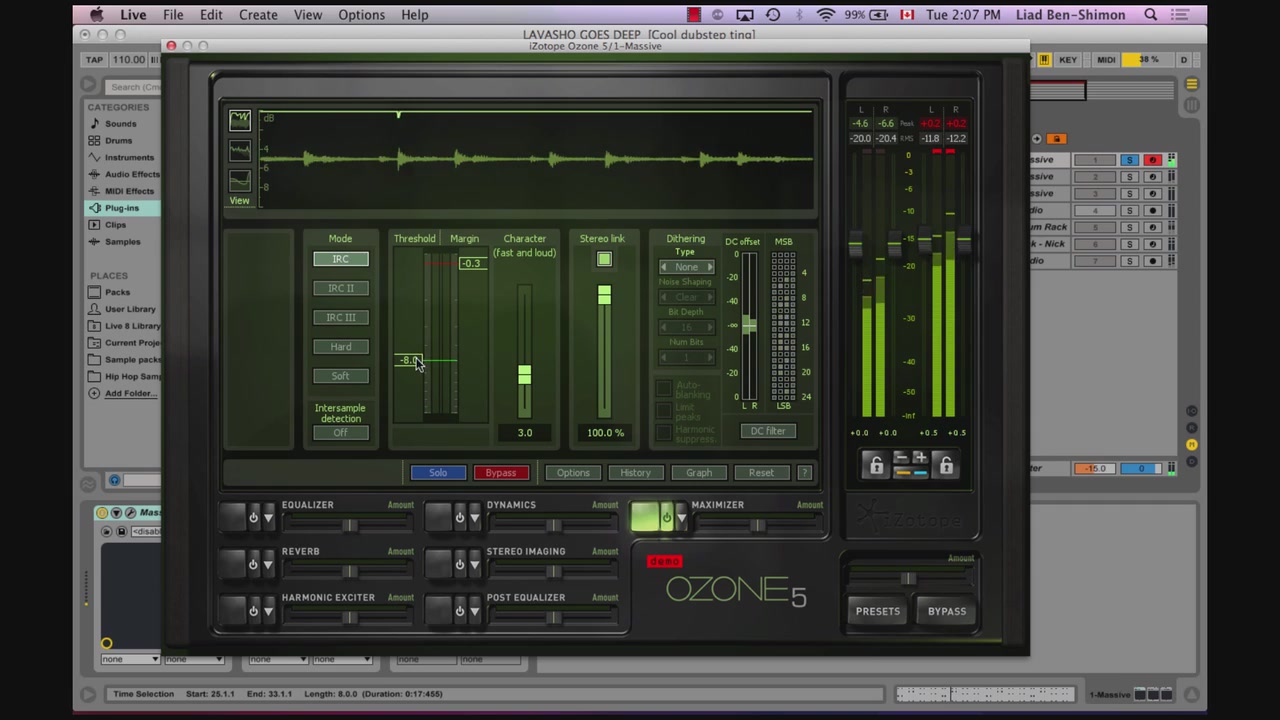Click the Stereo link slider handle
Viewport: 1280px width, 720px height.
pyautogui.click(x=604, y=295)
